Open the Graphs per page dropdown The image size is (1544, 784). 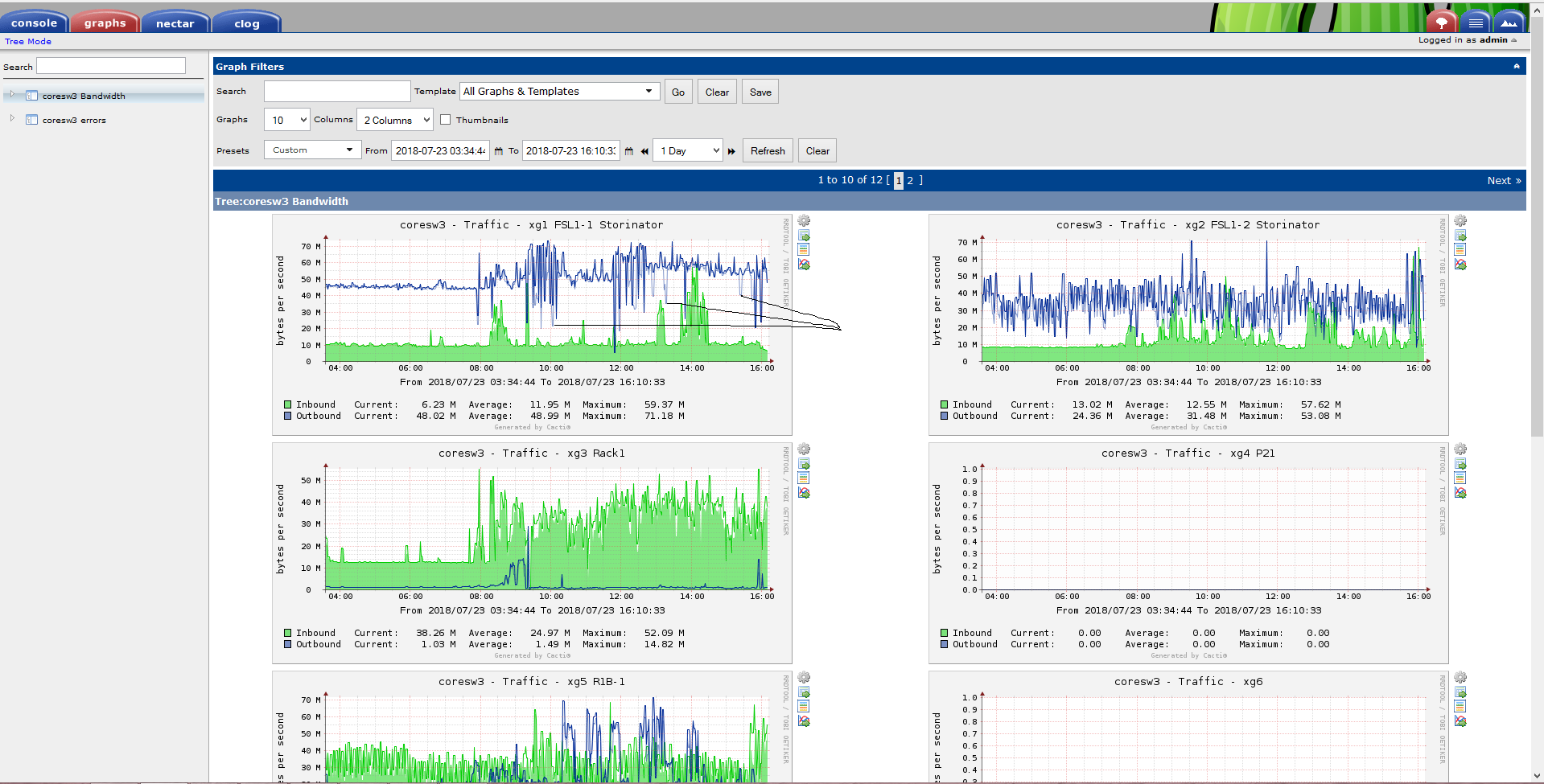(x=286, y=120)
